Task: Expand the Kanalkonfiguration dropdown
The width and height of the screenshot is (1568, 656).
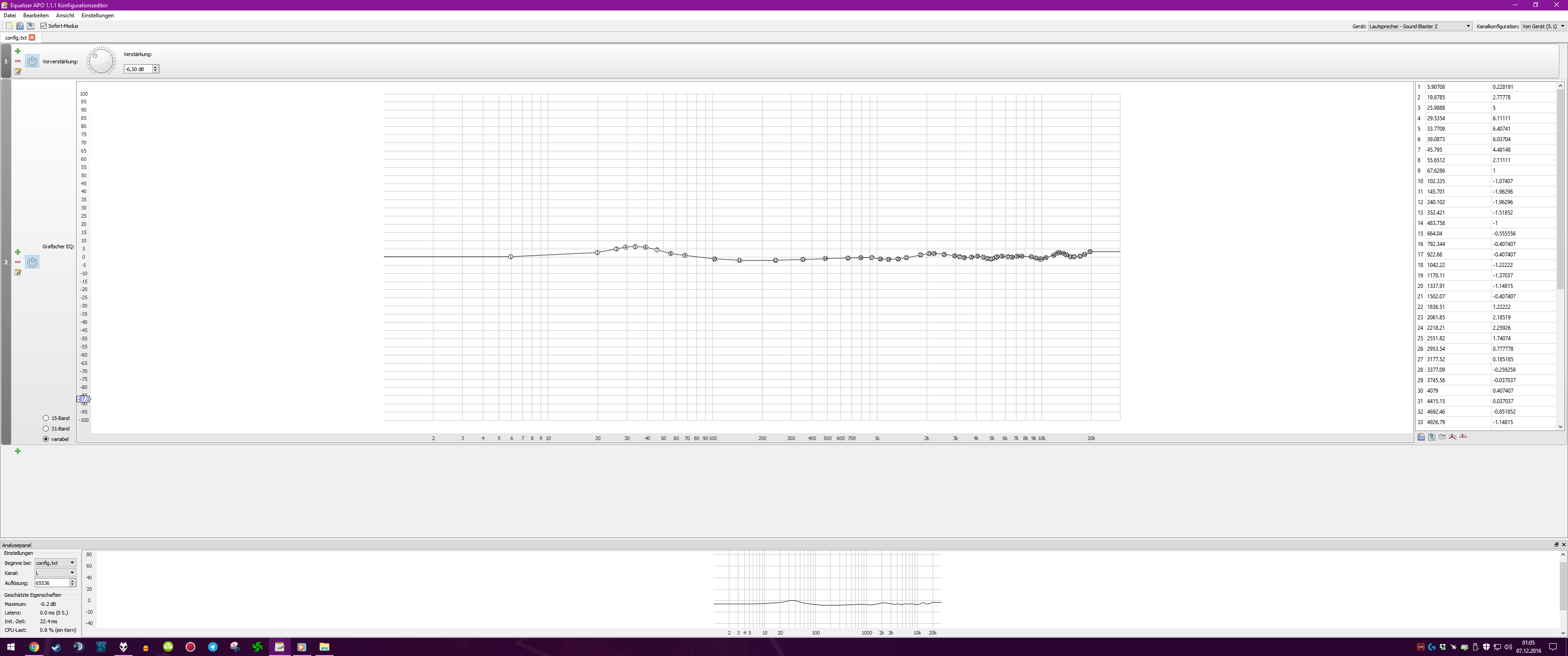Action: pyautogui.click(x=1542, y=26)
